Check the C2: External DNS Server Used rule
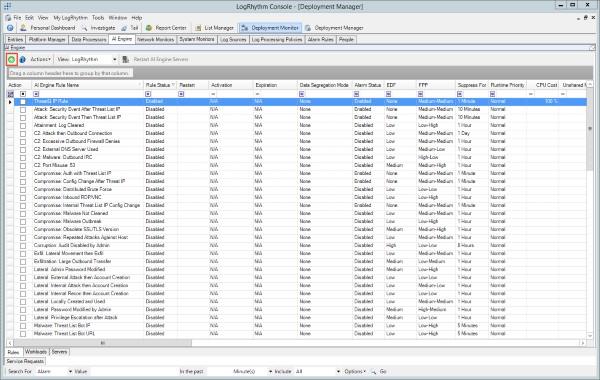The width and height of the screenshot is (600, 380). (23, 150)
